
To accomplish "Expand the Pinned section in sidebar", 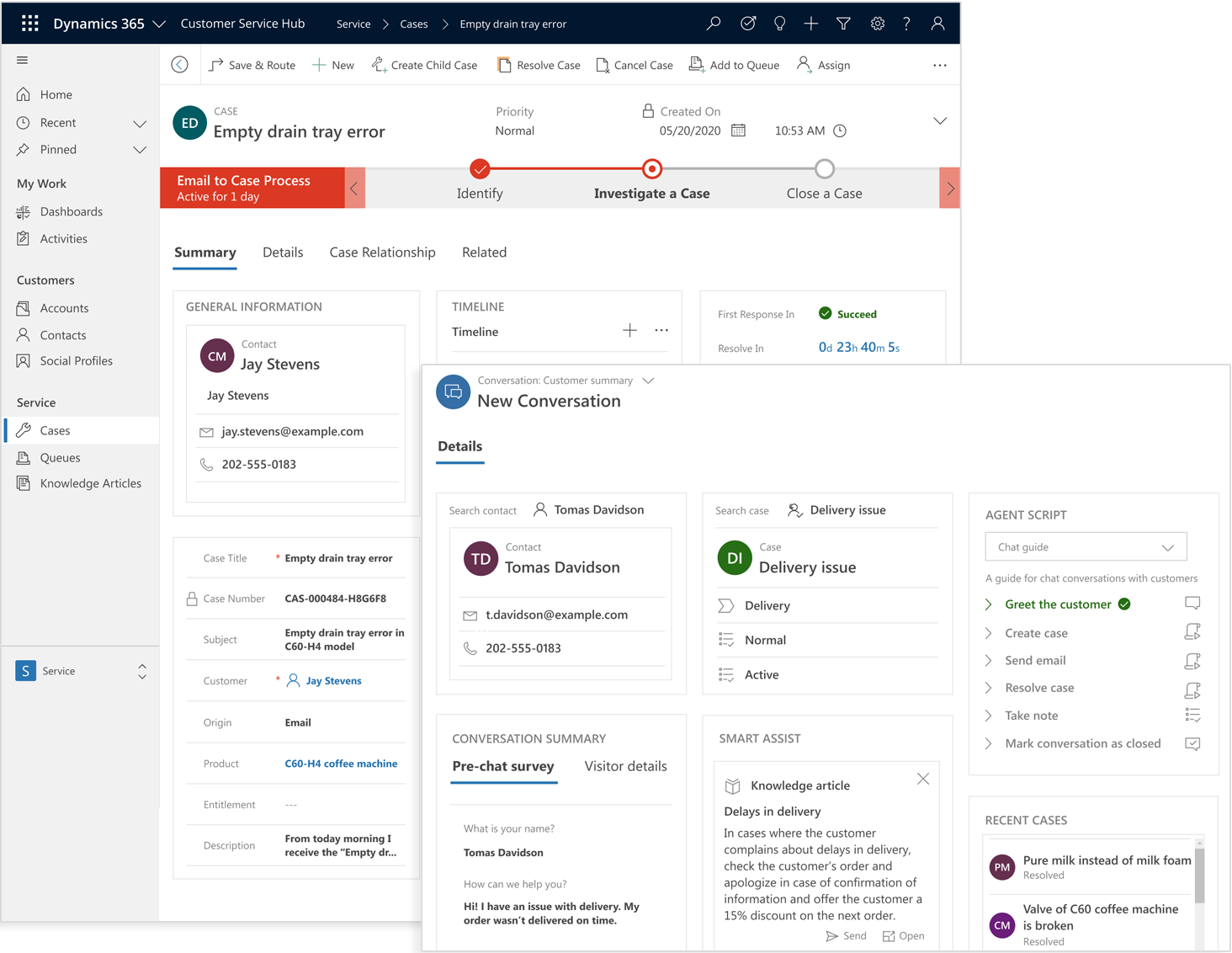I will coord(140,150).
